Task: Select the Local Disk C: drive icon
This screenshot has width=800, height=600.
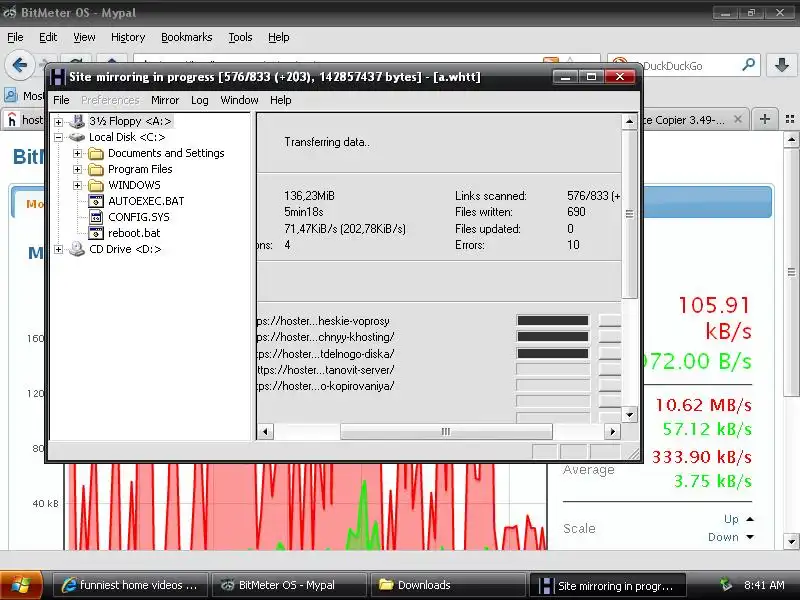Action: coord(77,137)
